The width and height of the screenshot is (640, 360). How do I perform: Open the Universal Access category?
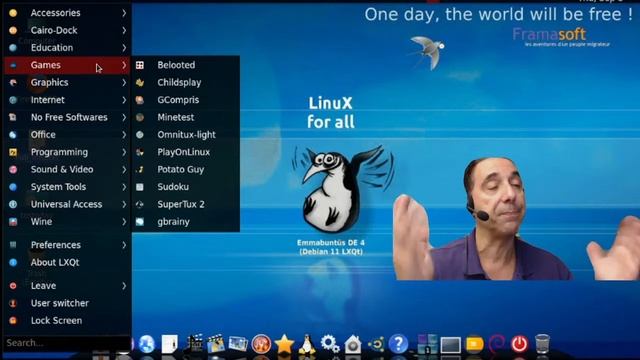67,204
